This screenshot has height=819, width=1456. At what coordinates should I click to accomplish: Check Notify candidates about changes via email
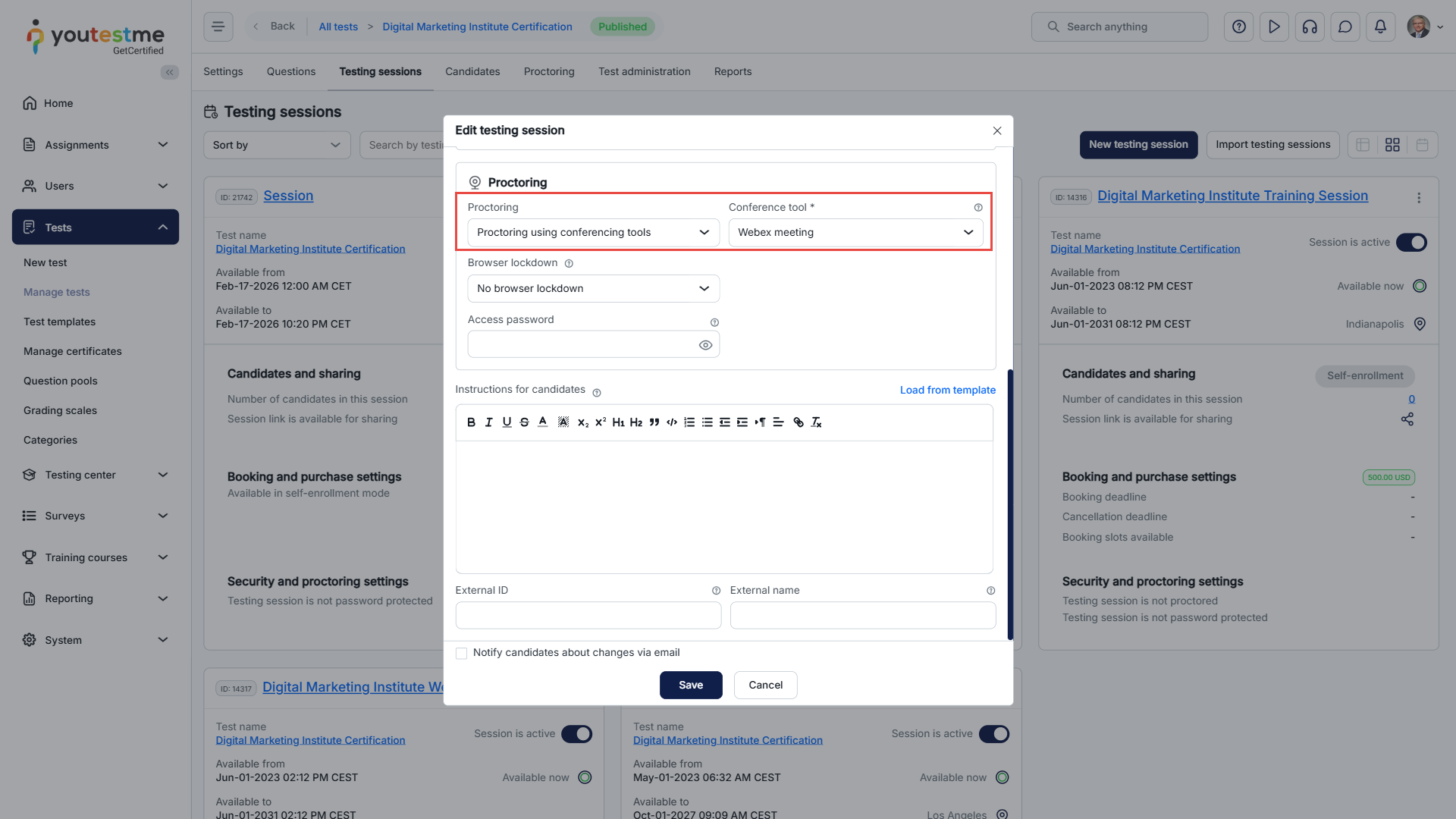[x=461, y=653]
